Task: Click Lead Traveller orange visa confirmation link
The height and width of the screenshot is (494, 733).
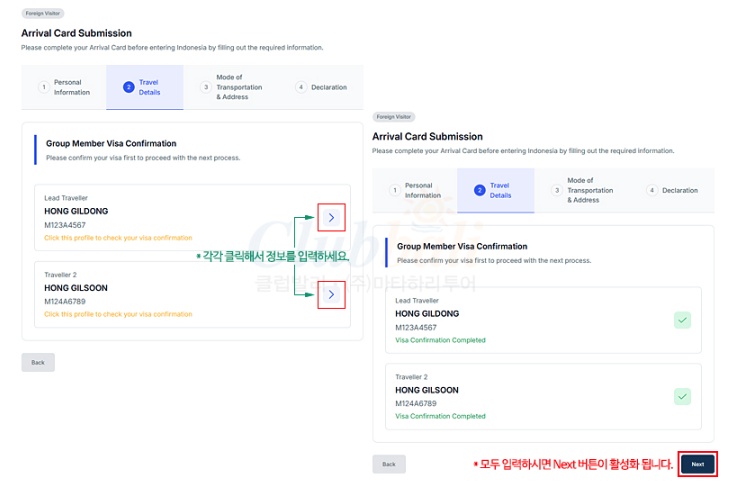Action: (118, 238)
